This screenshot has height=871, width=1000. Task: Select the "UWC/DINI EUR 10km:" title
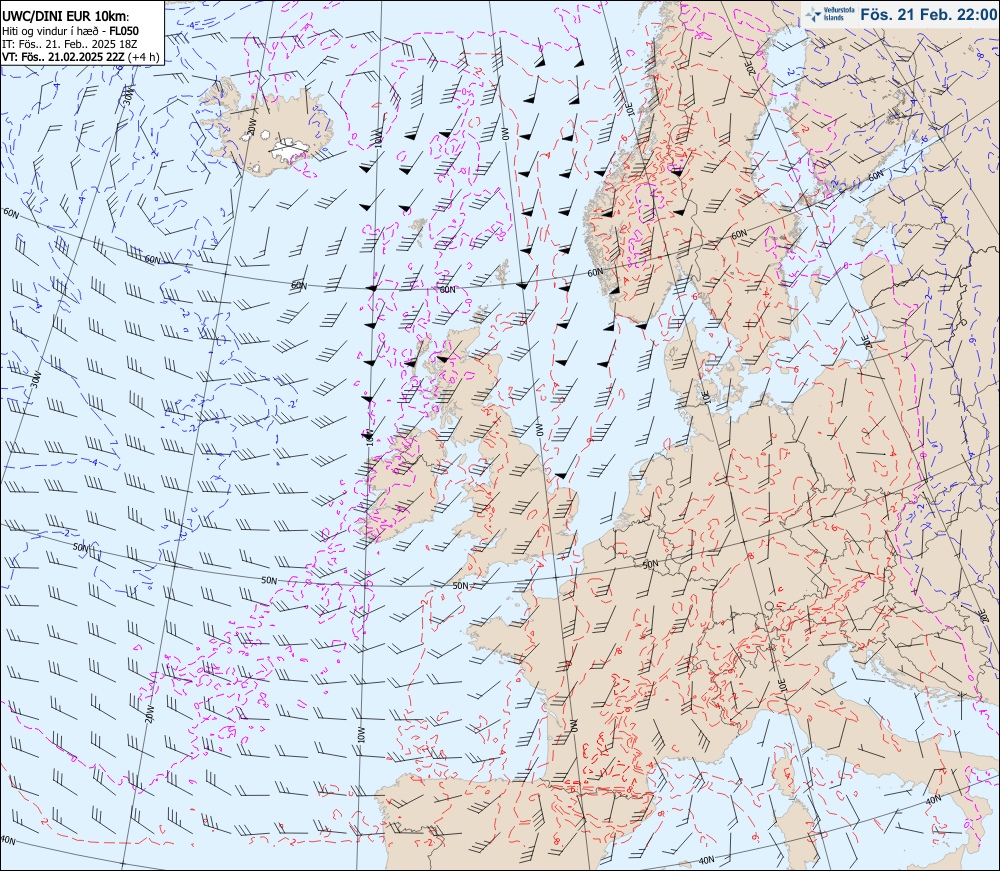click(x=66, y=18)
